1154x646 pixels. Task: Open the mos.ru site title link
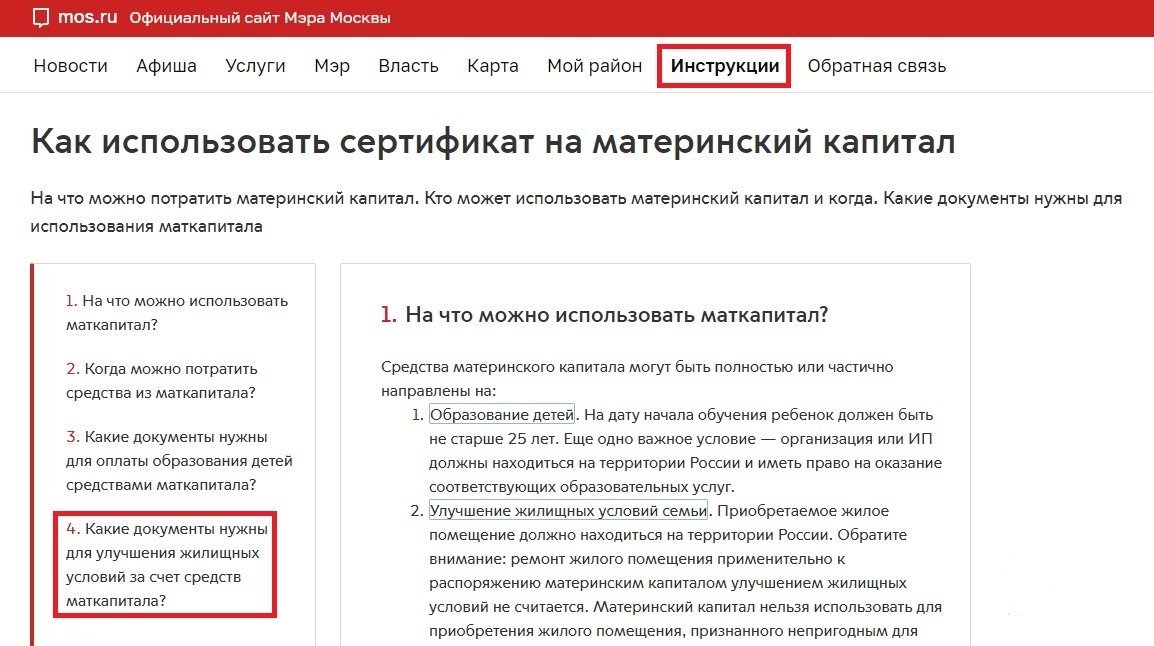pos(88,17)
